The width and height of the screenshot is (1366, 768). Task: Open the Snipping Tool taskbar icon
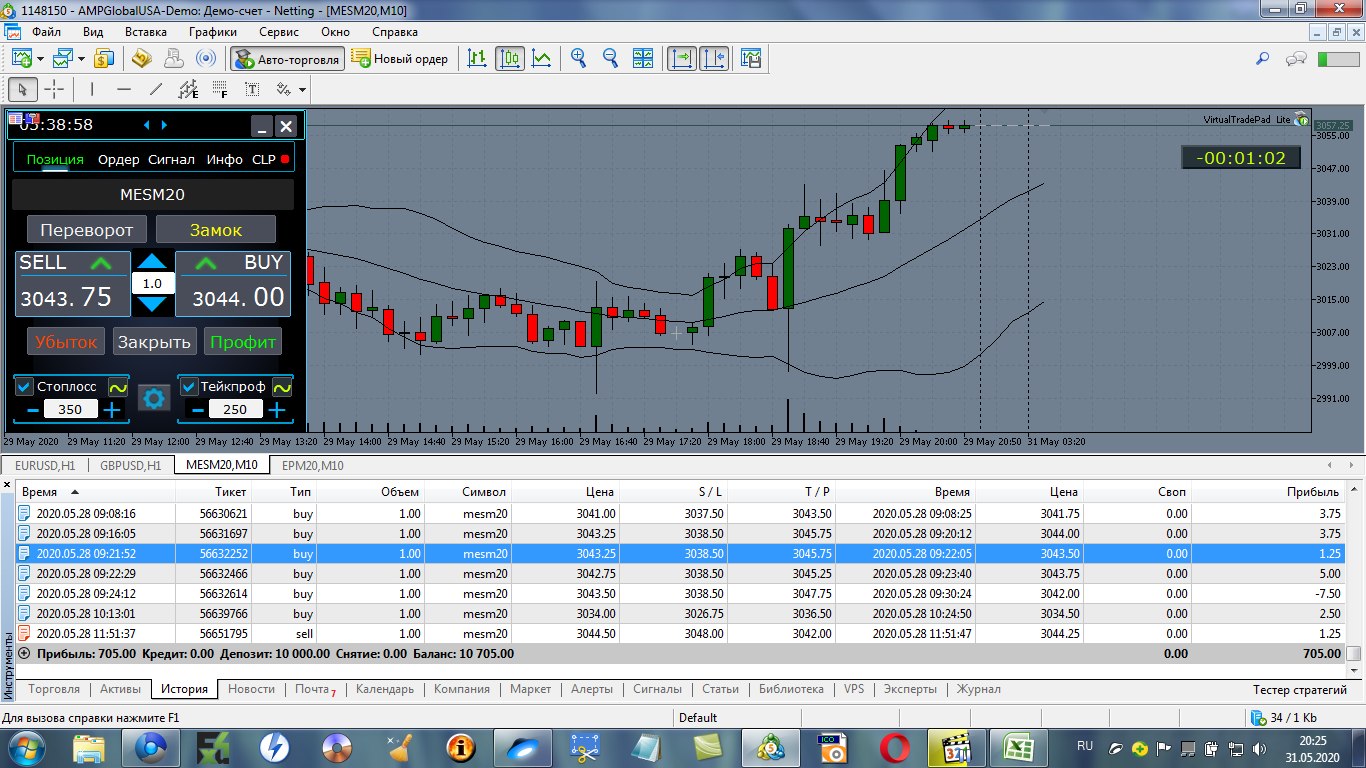tap(583, 747)
